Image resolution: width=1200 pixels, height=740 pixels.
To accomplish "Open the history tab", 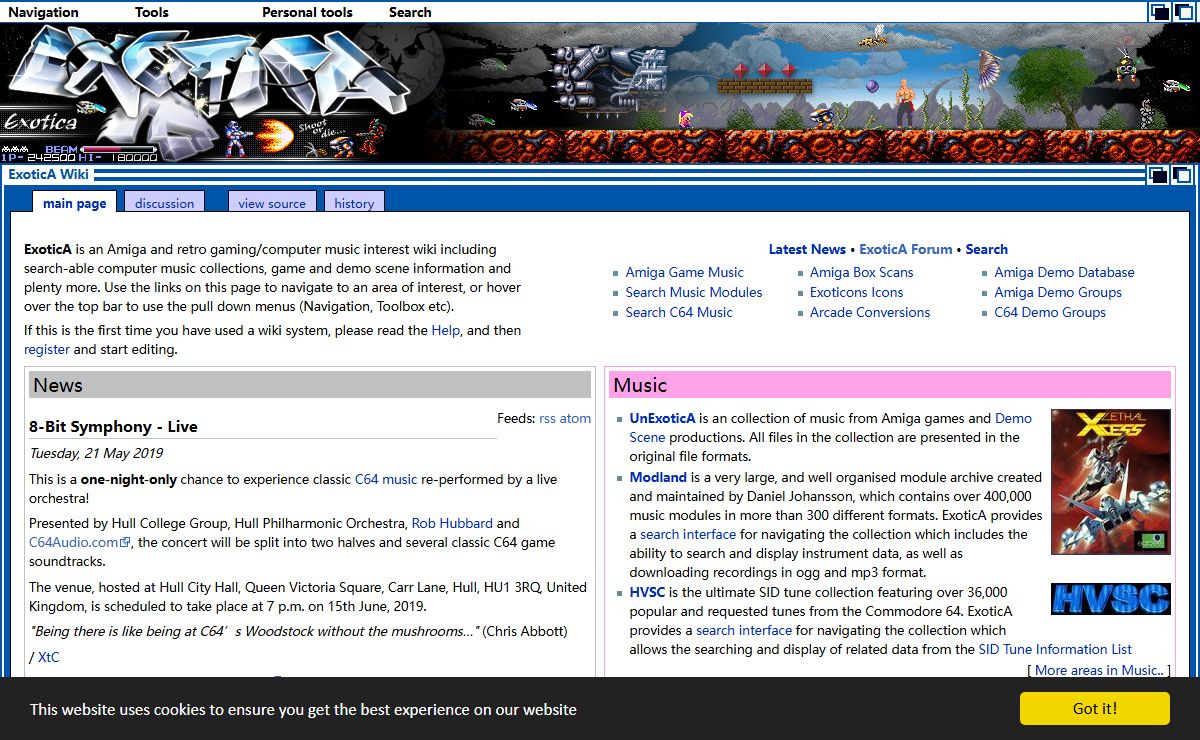I will (354, 203).
